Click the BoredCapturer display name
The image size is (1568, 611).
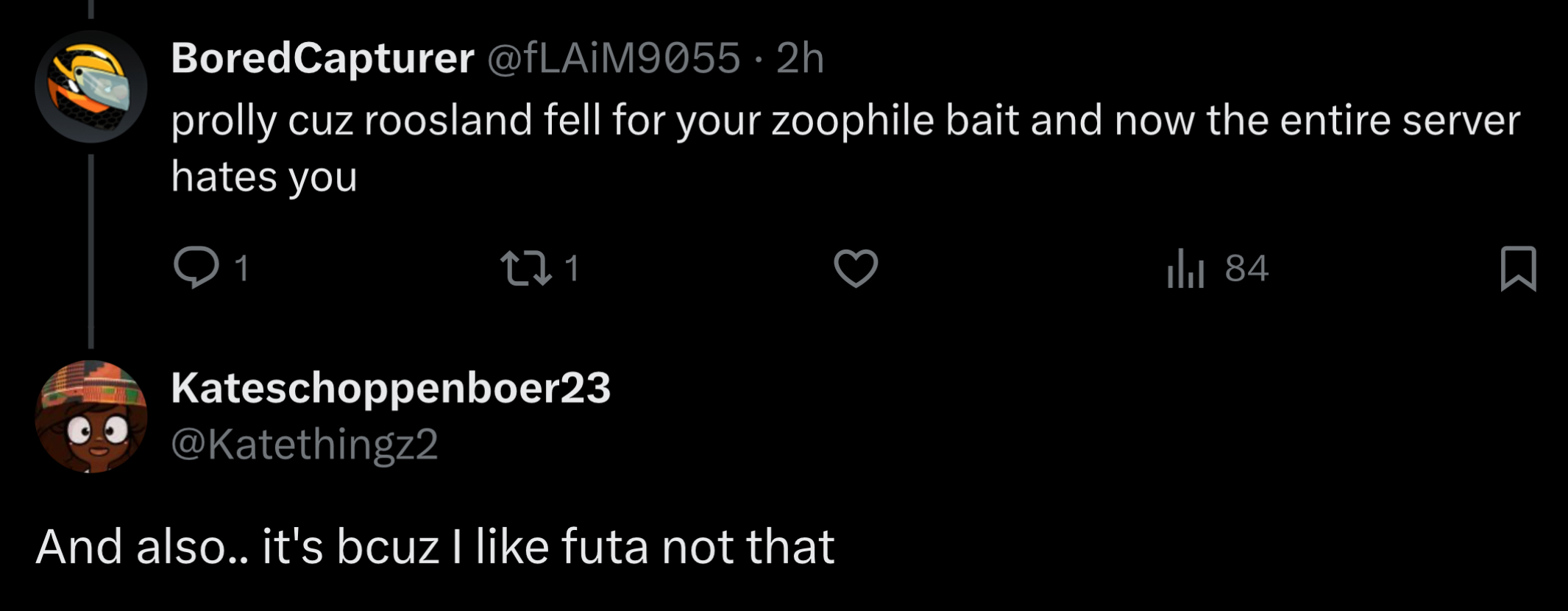coord(322,58)
